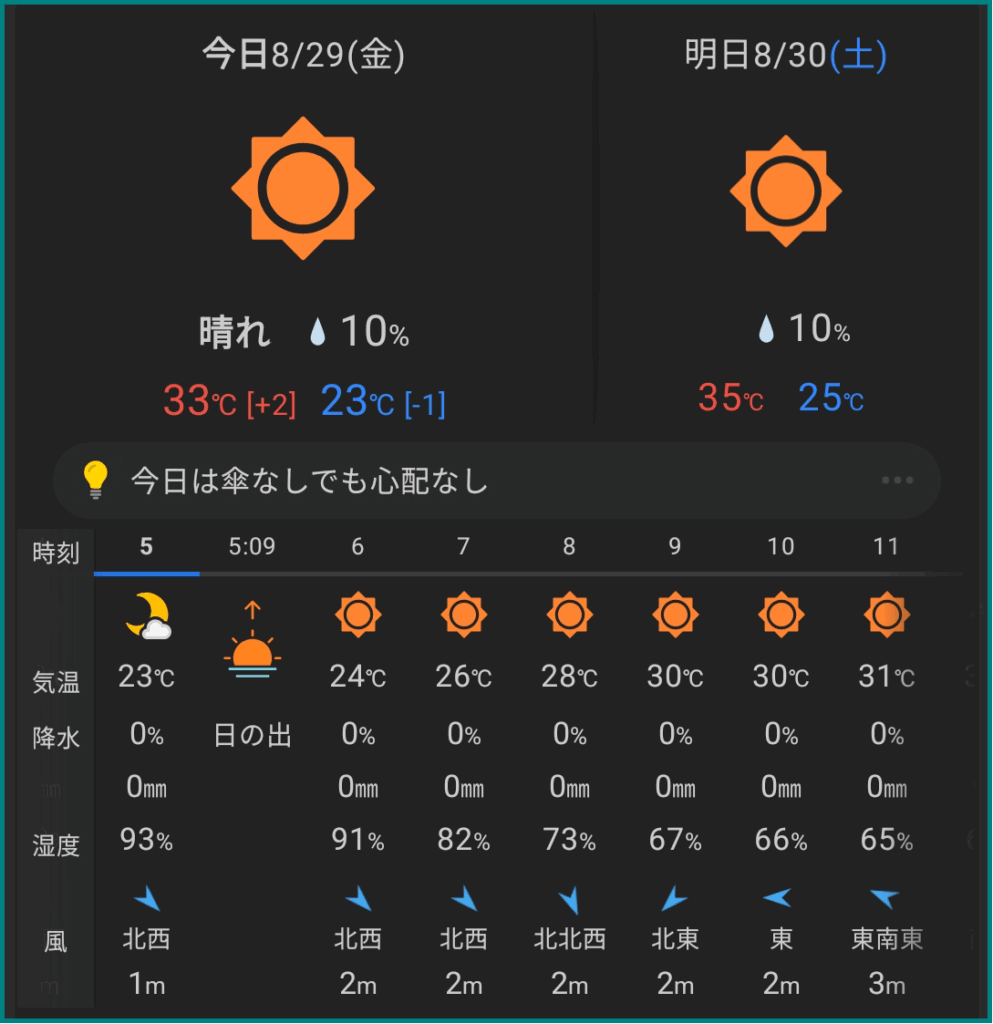Screen dimensions: 993x1024
Task: Click the lightbulb tip icon
Action: tap(95, 481)
